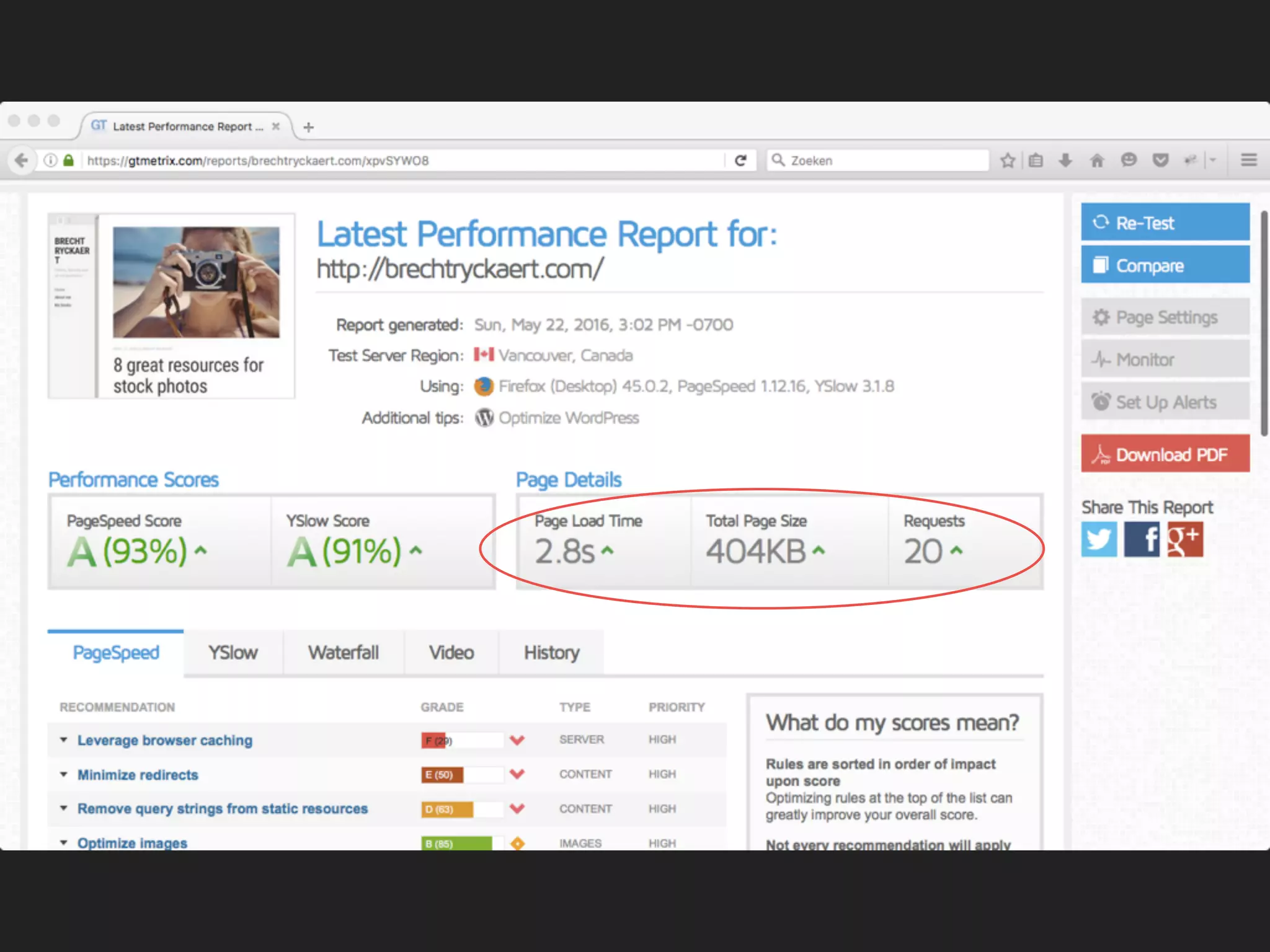Click the site screenshot thumbnail

click(x=172, y=306)
